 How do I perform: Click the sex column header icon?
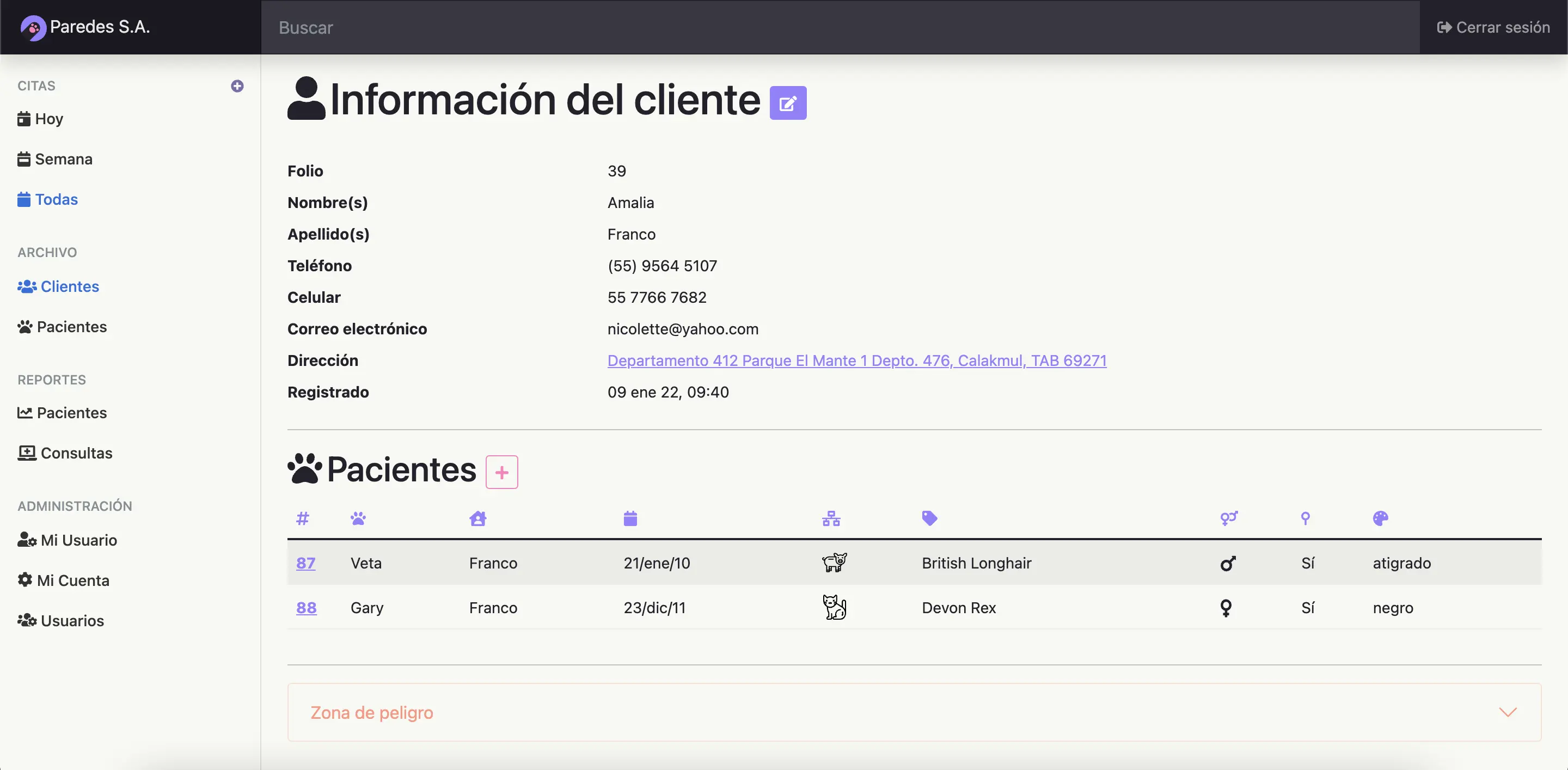1228,518
